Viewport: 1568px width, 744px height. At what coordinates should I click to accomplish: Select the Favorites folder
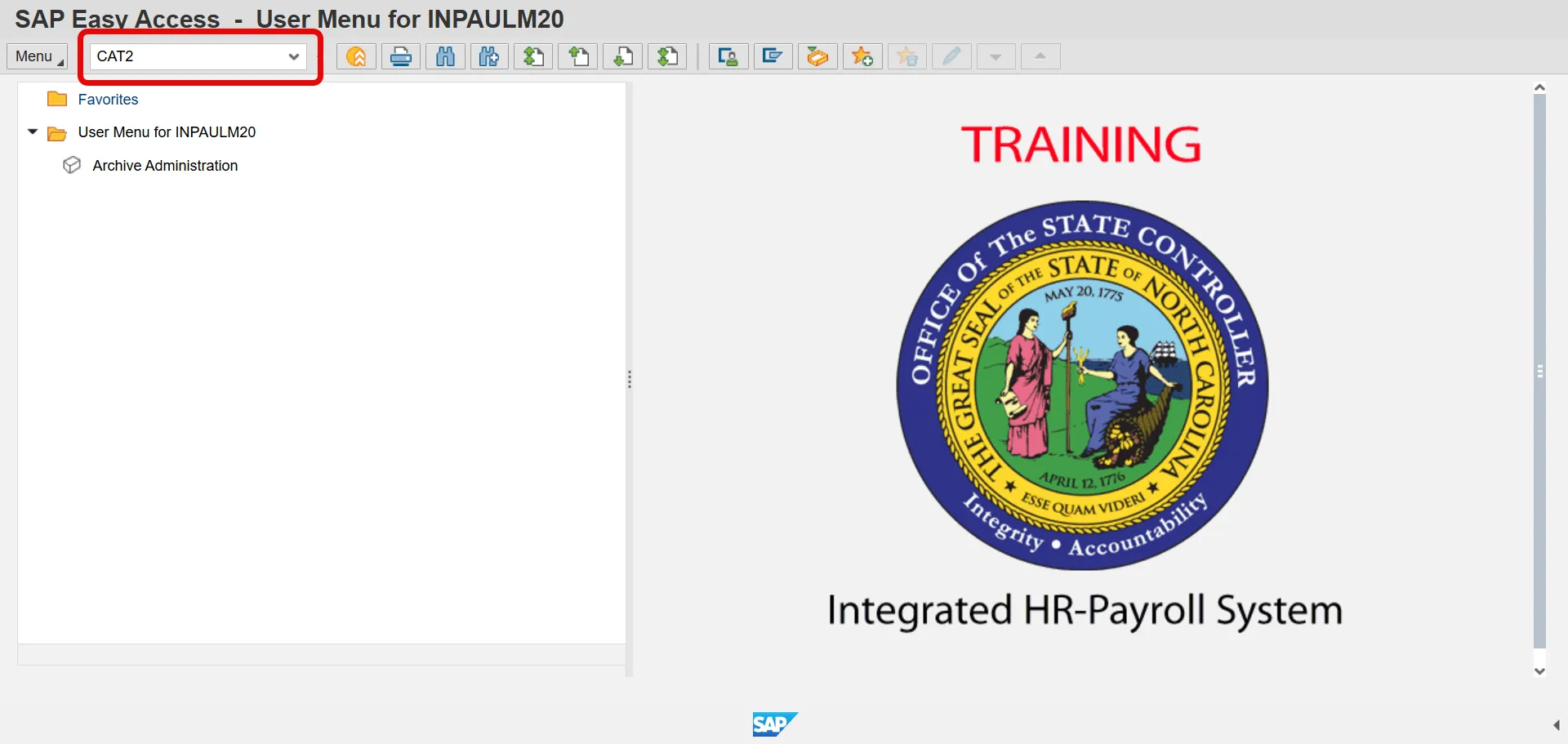[x=109, y=99]
